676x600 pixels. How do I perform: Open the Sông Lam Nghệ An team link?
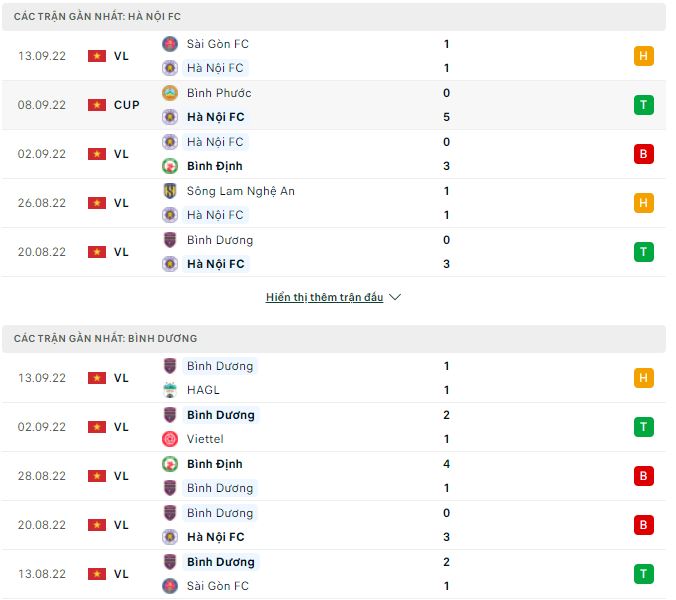[240, 191]
